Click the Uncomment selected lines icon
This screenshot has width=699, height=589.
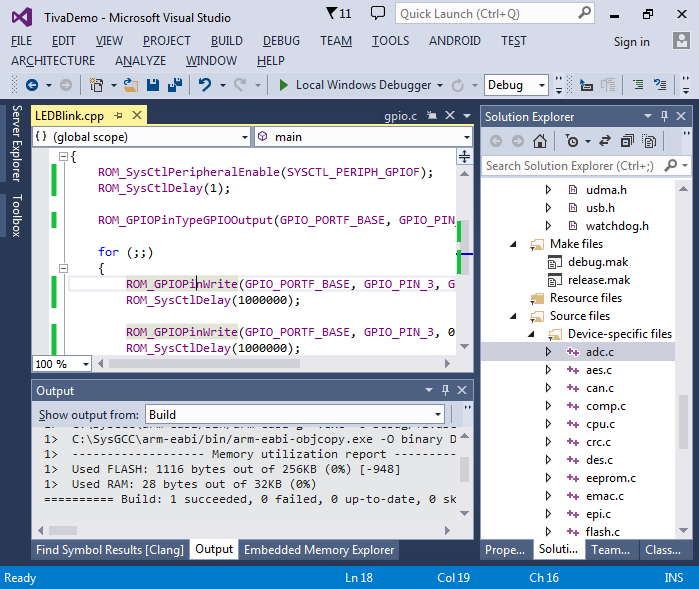pos(660,85)
